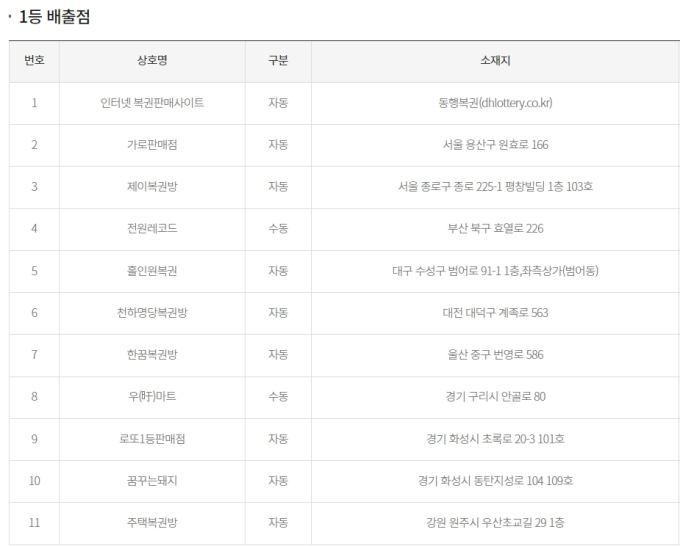Click address 울산 중구 번영로 586
This screenshot has width=680, height=546.
click(x=495, y=355)
